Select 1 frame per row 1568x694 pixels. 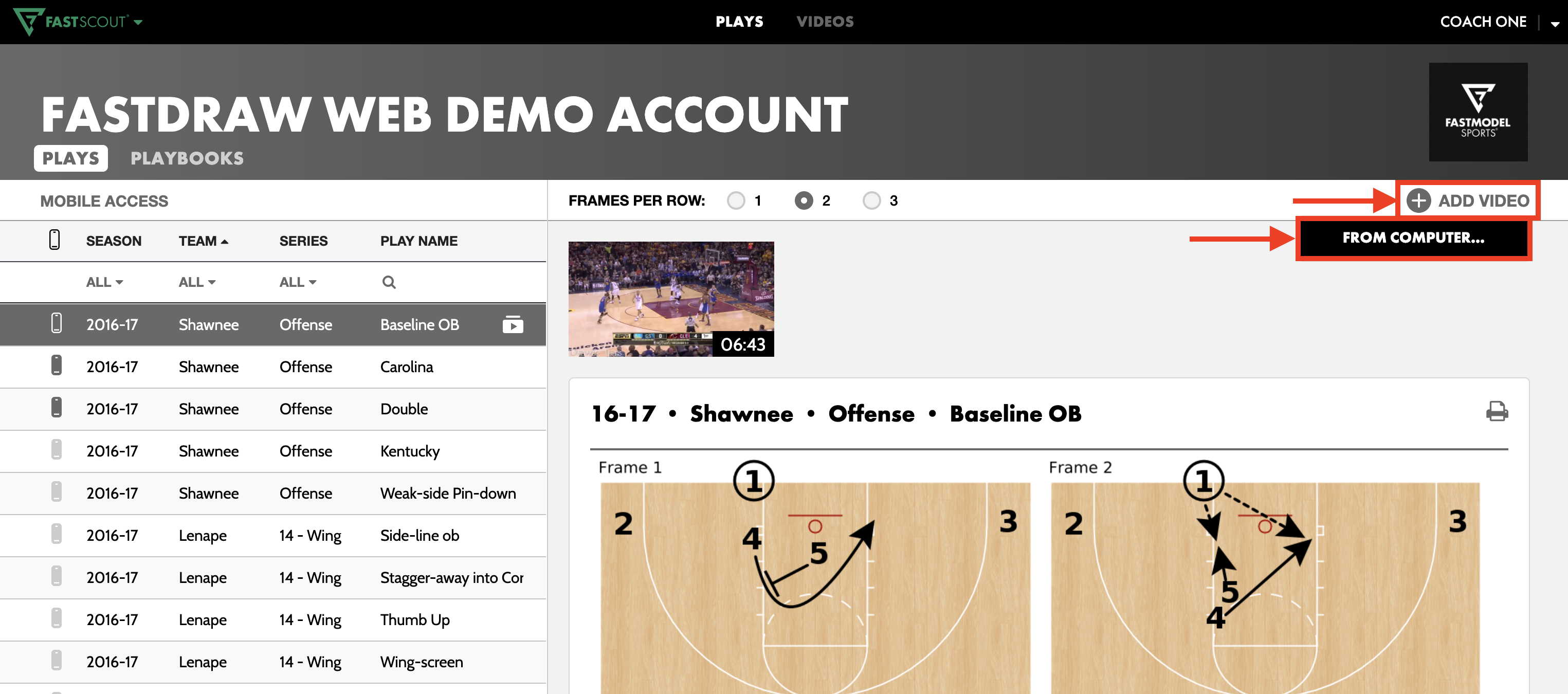[x=736, y=200]
